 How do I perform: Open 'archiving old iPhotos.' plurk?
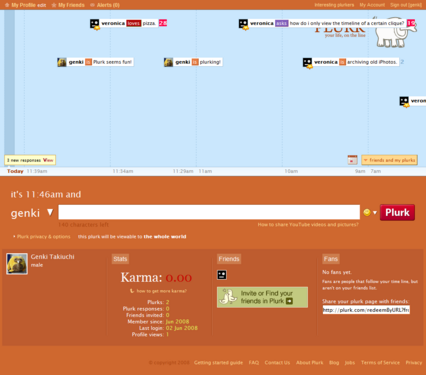[372, 62]
